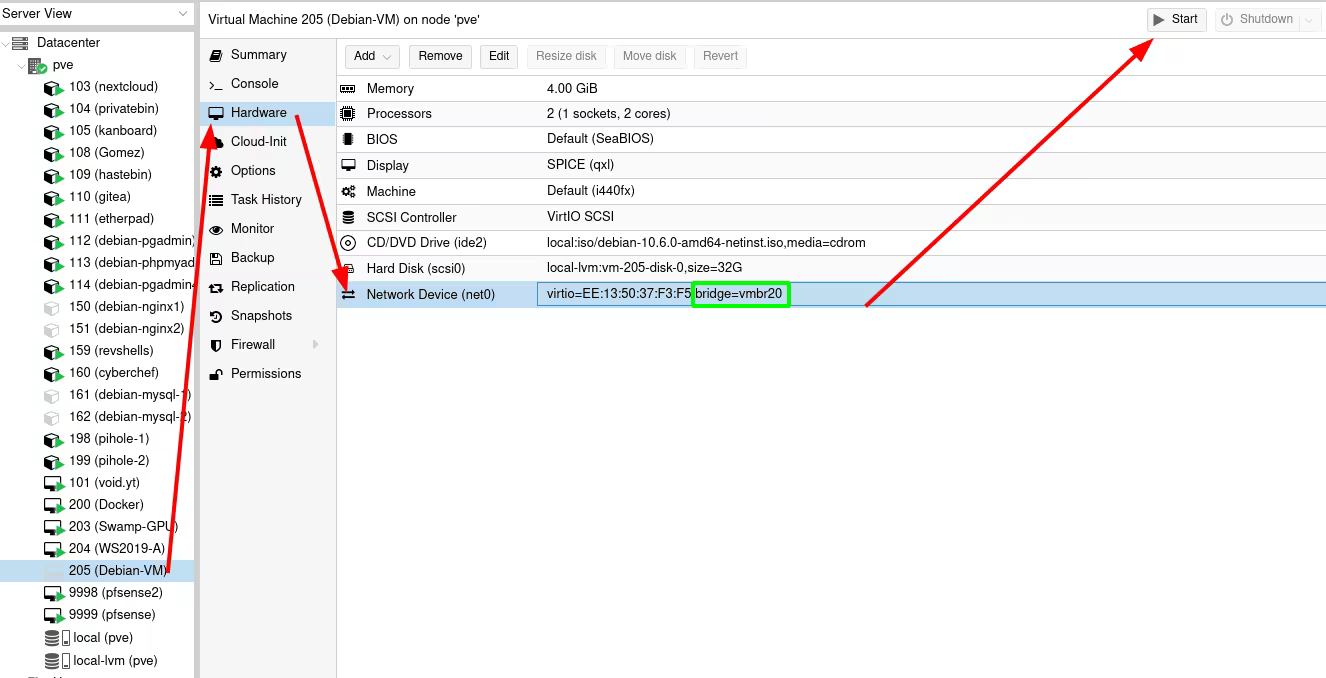Select container 198 (pihole-1)

109,439
